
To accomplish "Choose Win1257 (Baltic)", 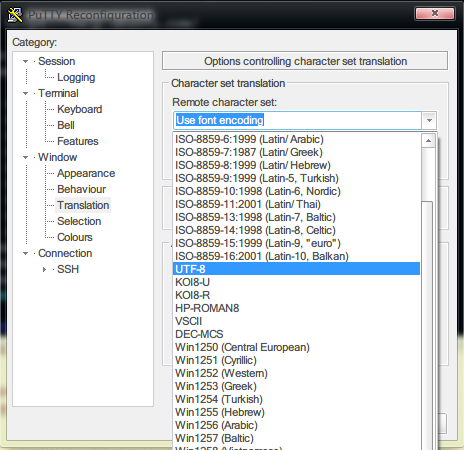I will (x=297, y=438).
